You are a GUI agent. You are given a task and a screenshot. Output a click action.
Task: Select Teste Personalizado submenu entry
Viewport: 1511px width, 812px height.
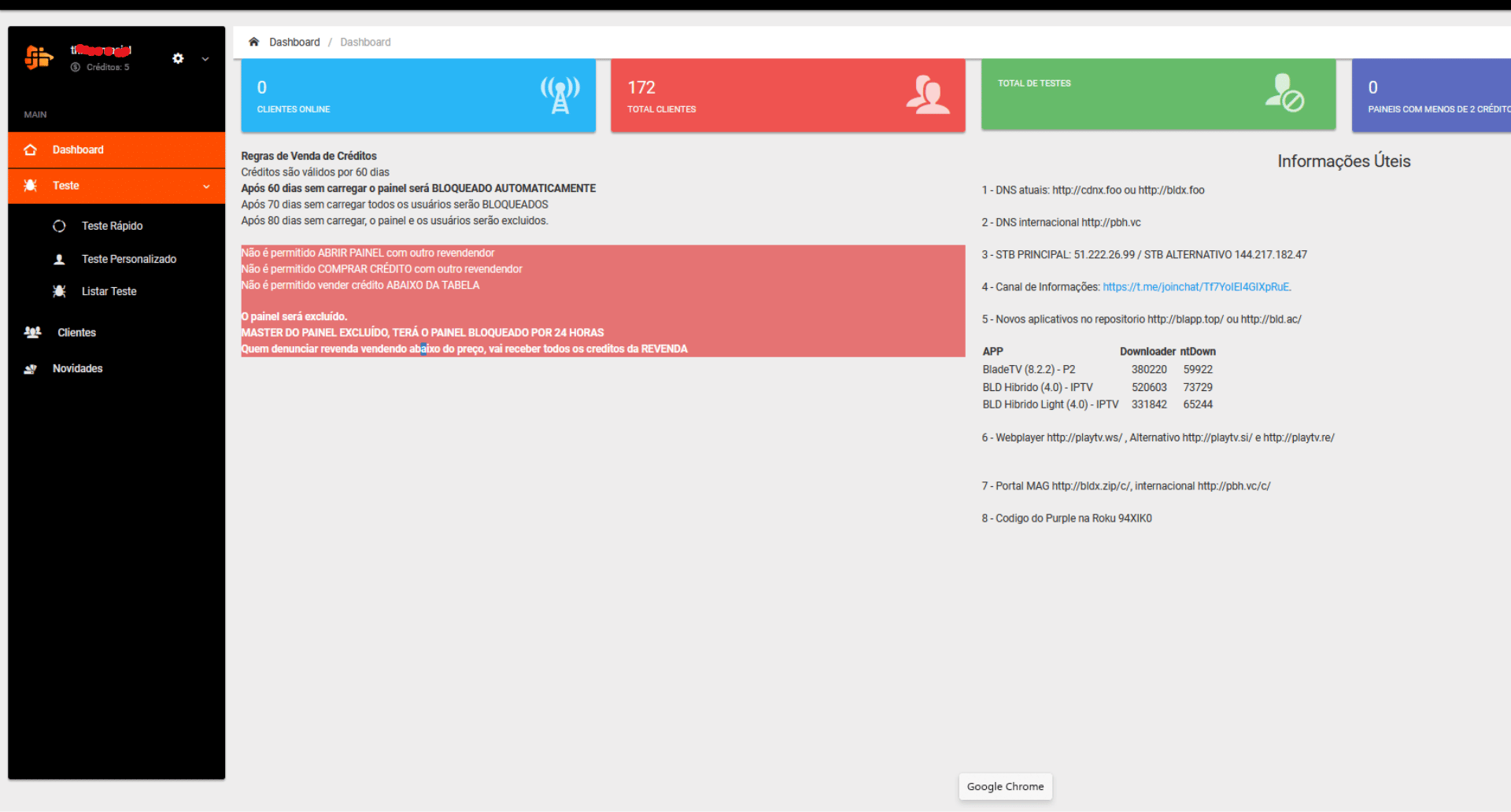pos(128,259)
